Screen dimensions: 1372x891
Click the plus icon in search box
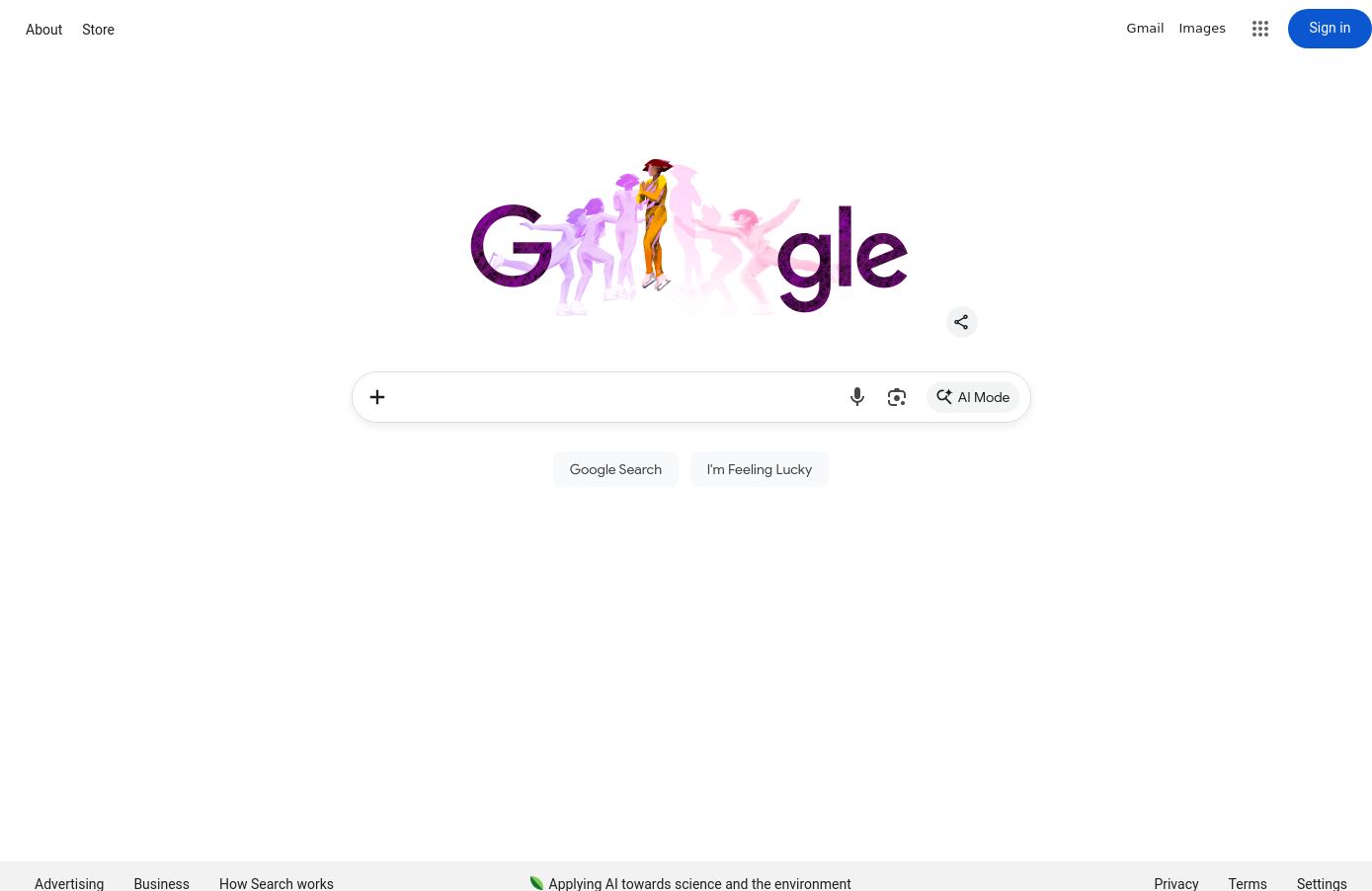click(x=377, y=397)
